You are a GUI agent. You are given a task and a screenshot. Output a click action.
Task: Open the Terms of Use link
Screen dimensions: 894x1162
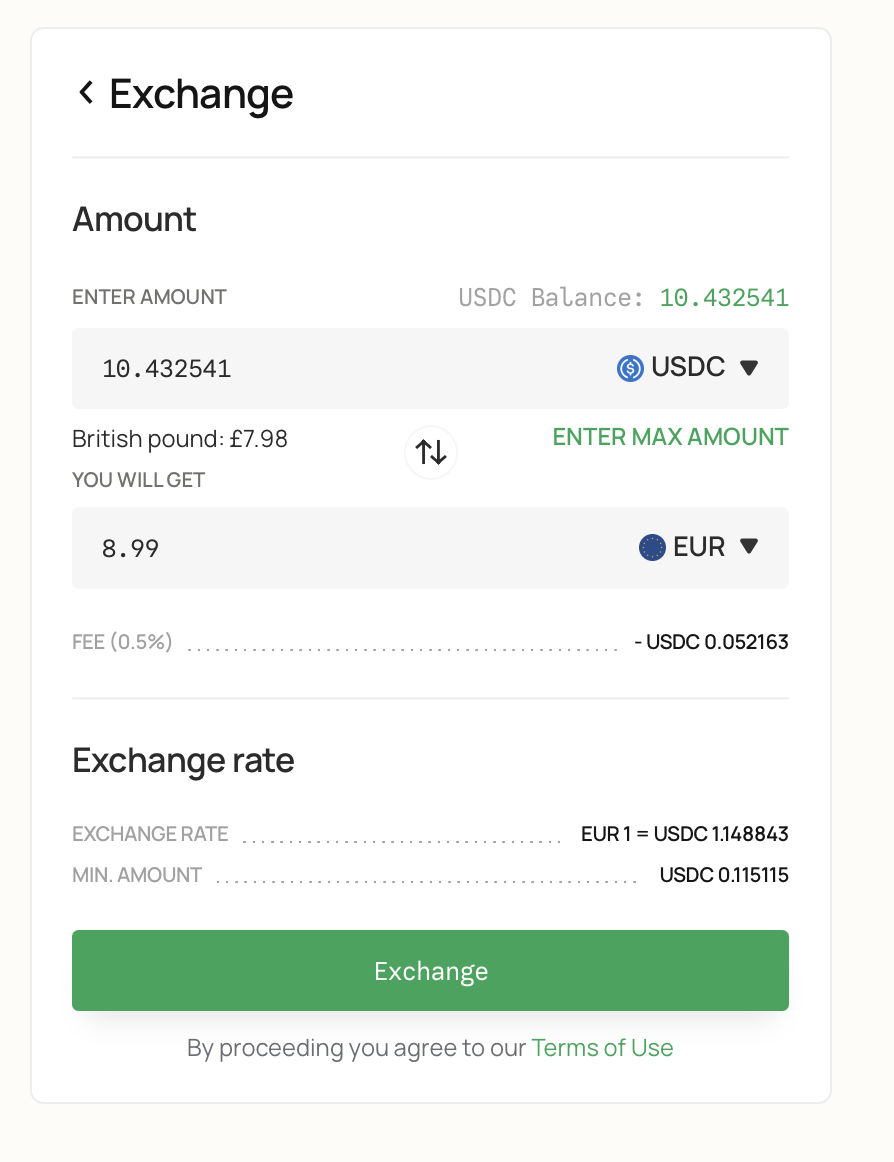click(602, 1048)
